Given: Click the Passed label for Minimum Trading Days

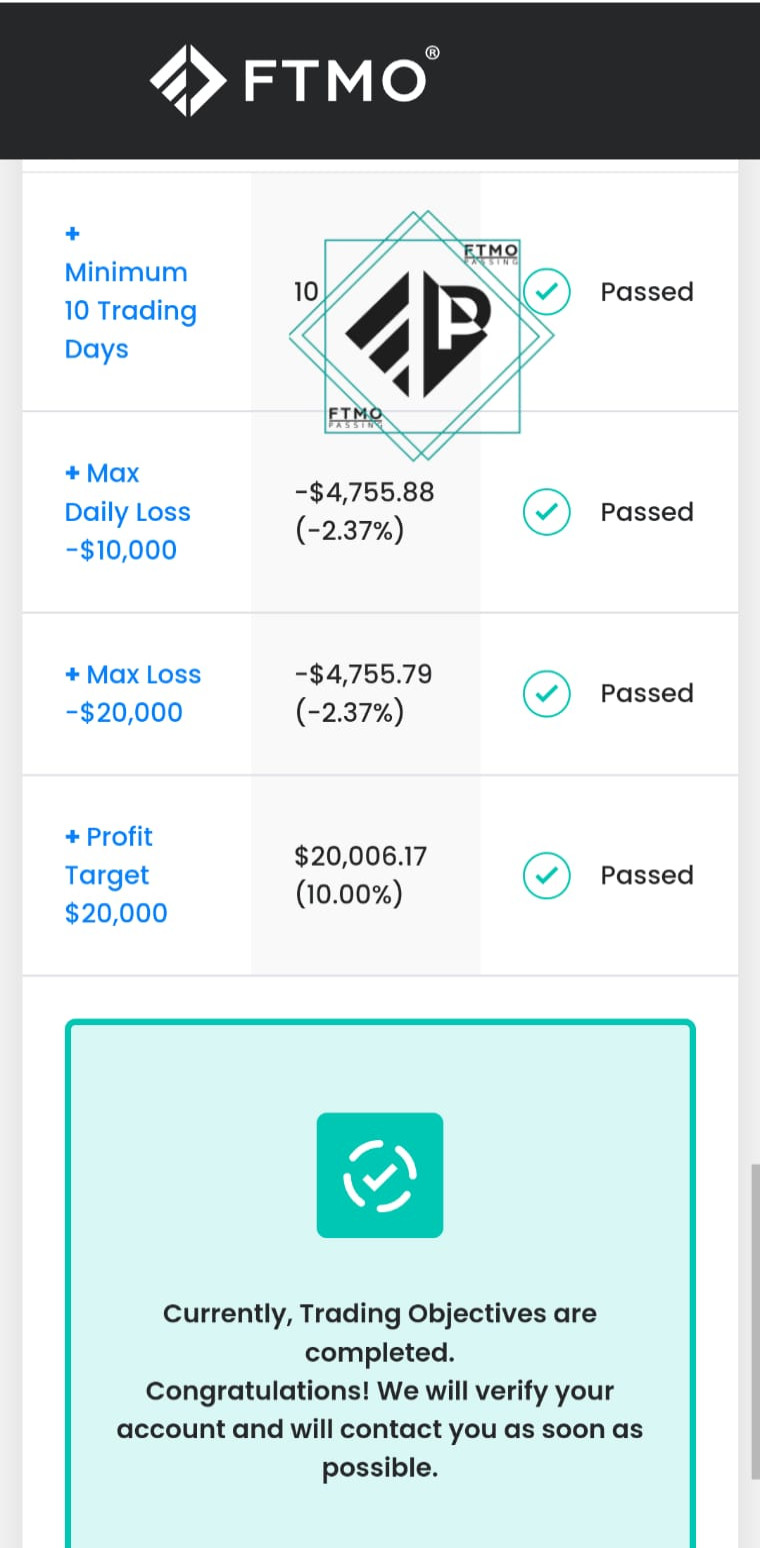Looking at the screenshot, I should tap(647, 292).
